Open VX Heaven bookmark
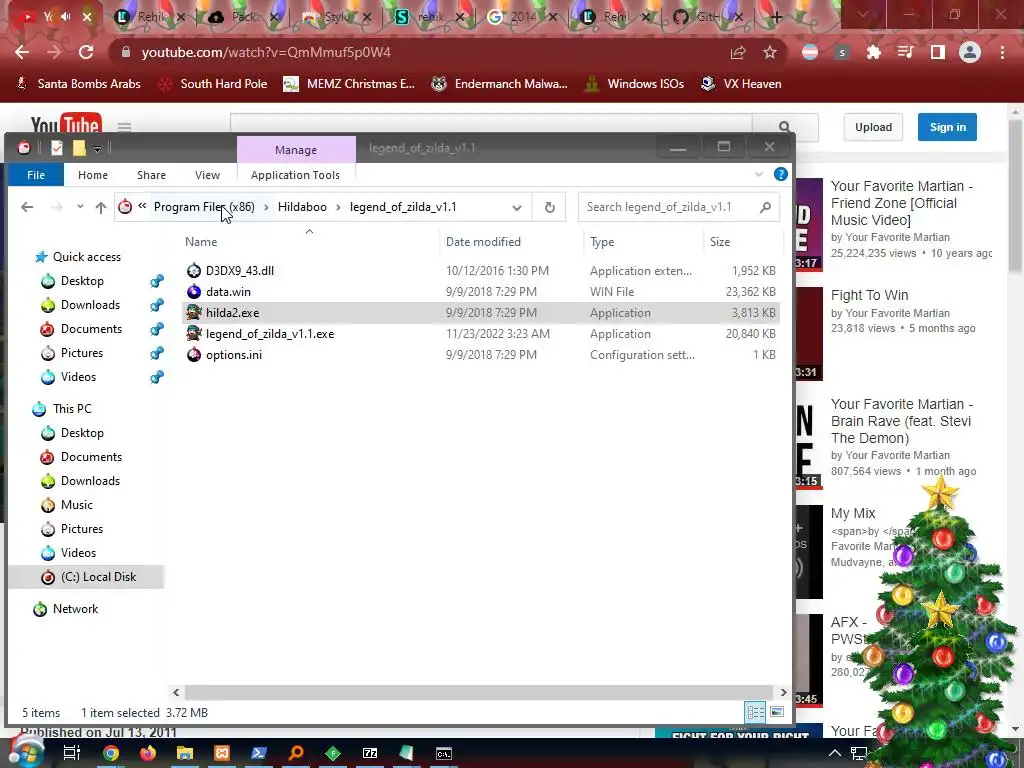This screenshot has width=1024, height=768. click(x=741, y=84)
